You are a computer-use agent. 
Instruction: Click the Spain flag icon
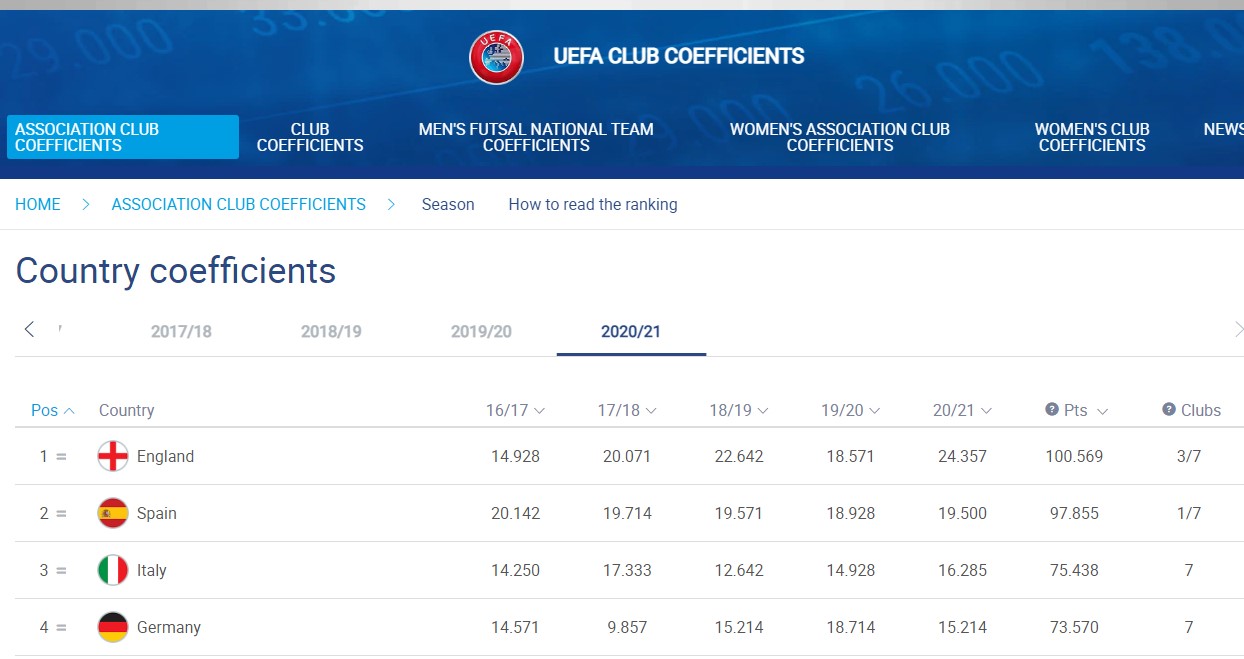click(113, 514)
